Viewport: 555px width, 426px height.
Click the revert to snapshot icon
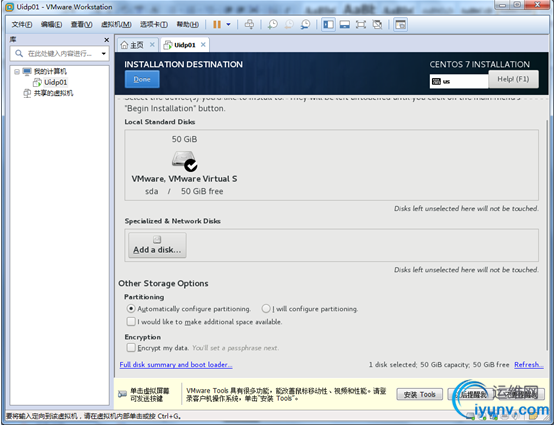click(x=289, y=24)
